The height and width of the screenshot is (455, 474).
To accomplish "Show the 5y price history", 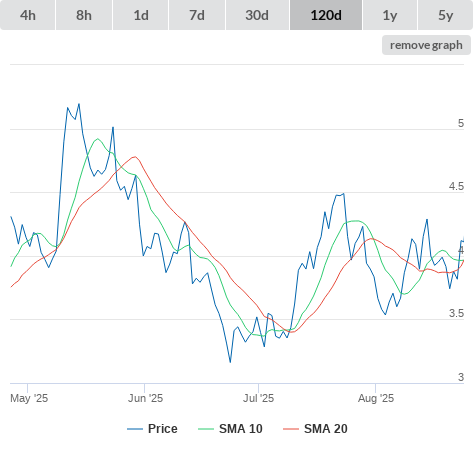I will (x=445, y=15).
